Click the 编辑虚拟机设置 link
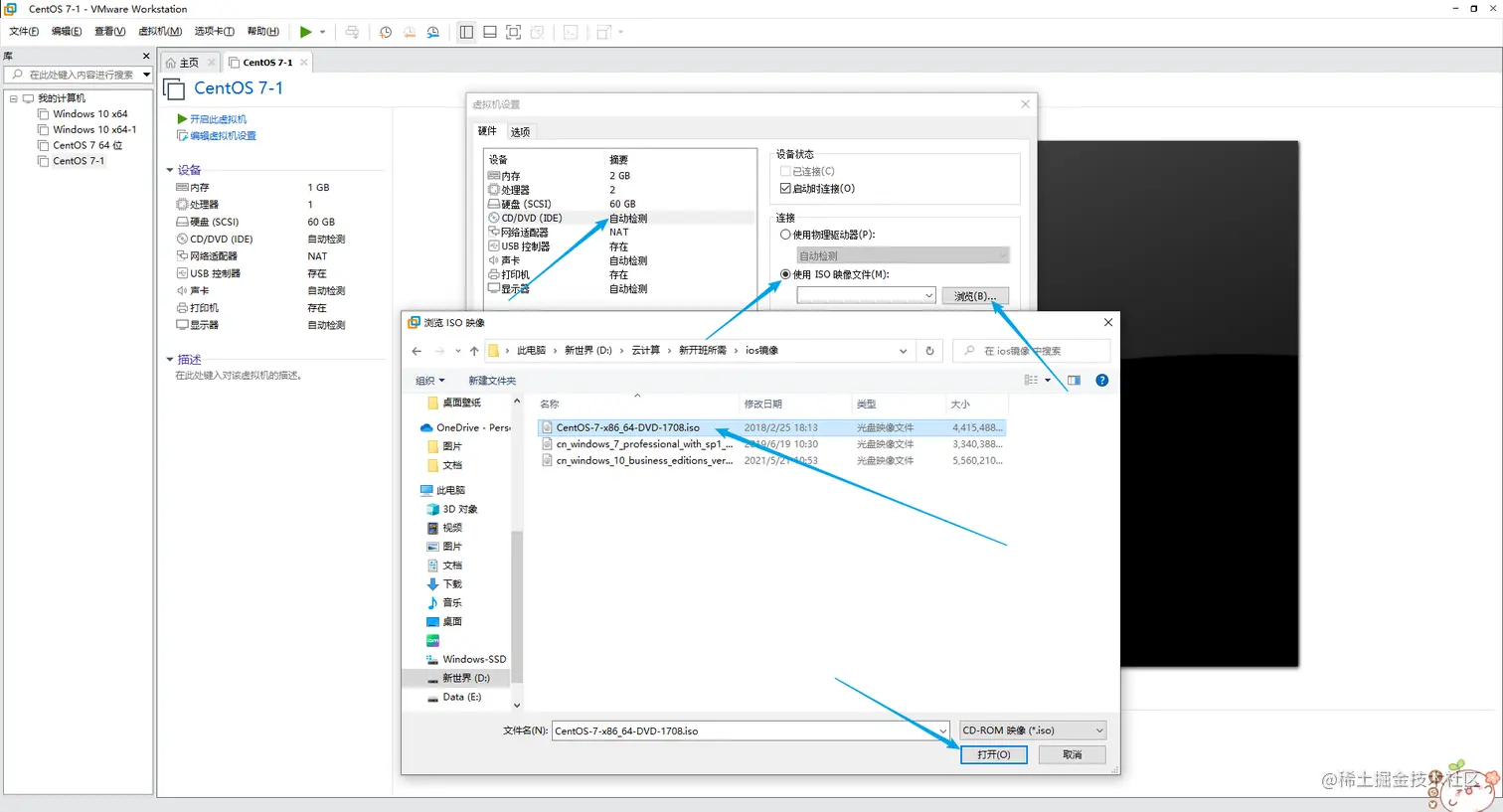 pyautogui.click(x=223, y=136)
